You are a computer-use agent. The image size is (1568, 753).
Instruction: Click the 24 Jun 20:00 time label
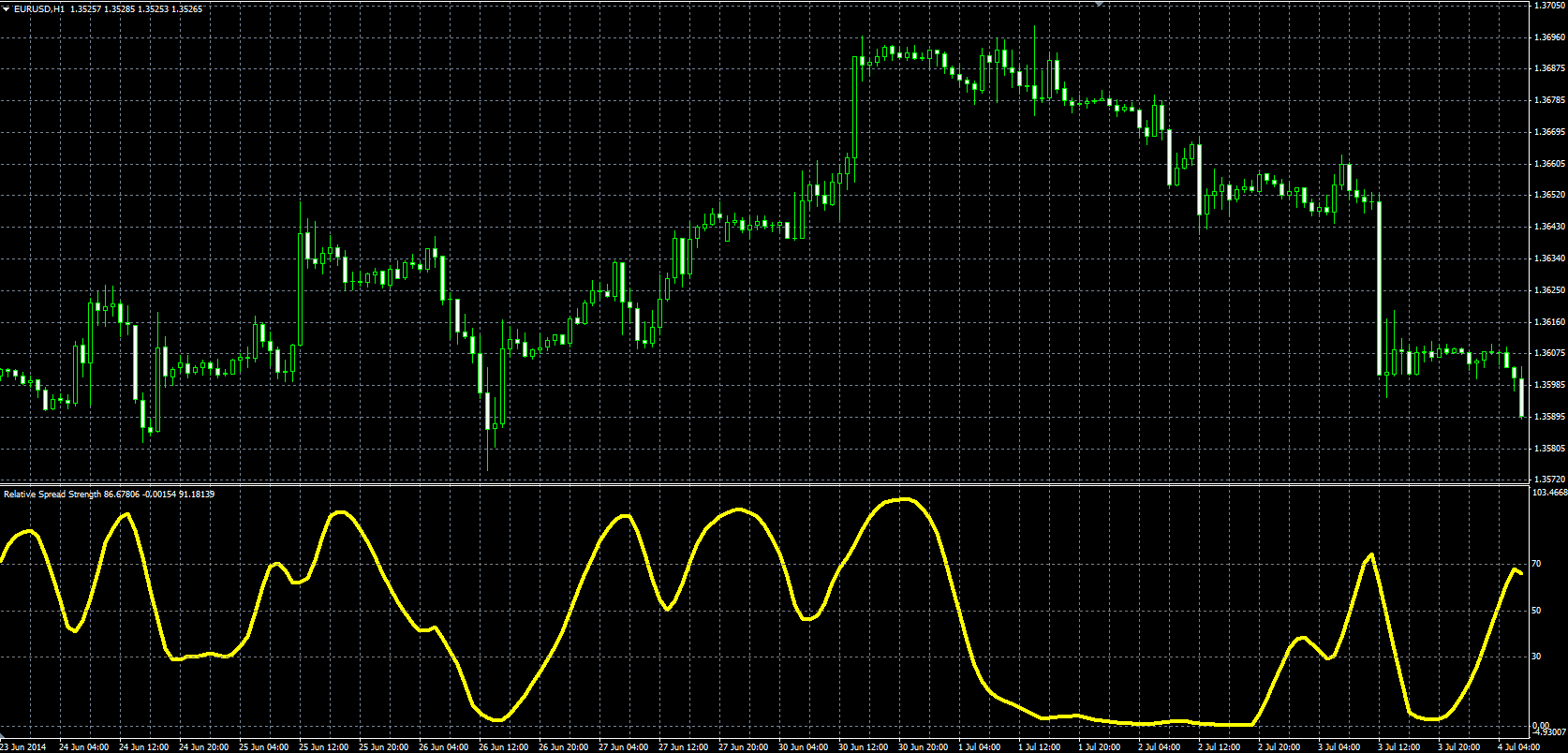click(x=203, y=747)
